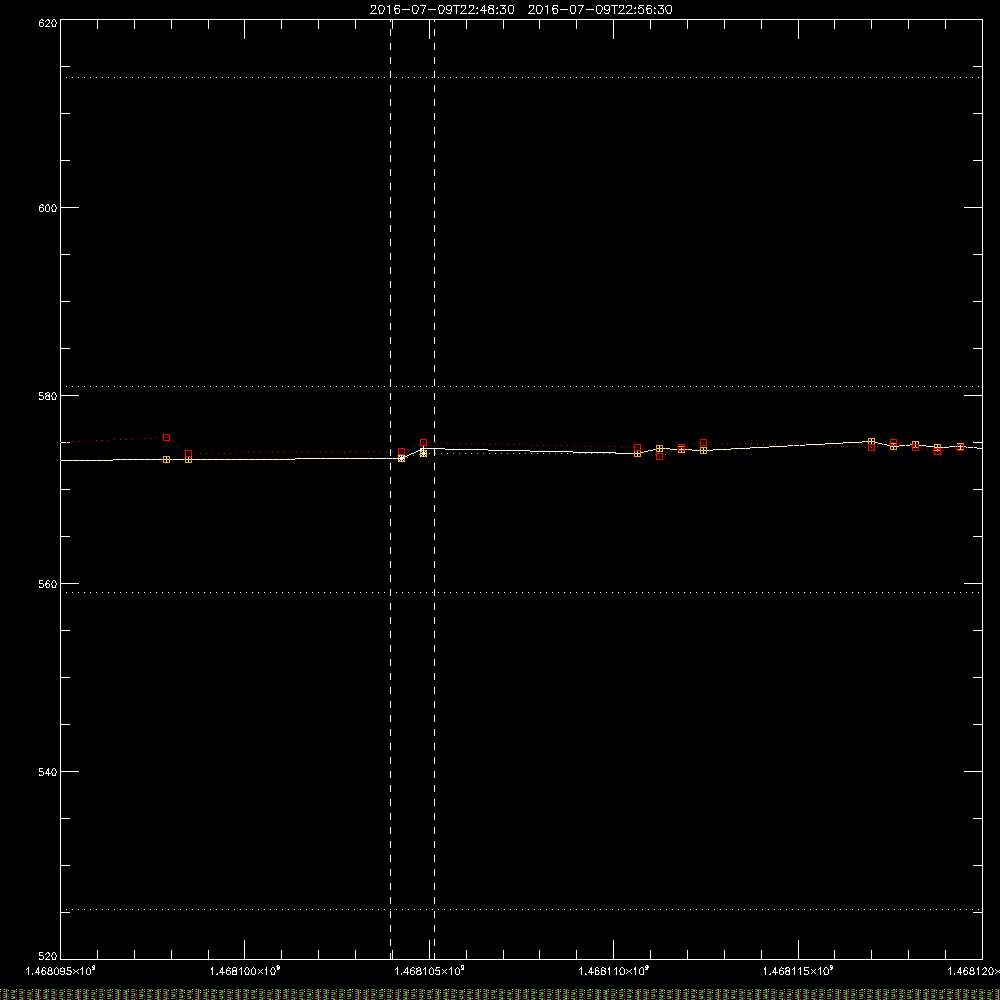Click the y-axis label 560
The width and height of the screenshot is (1000, 1000).
tap(48, 584)
